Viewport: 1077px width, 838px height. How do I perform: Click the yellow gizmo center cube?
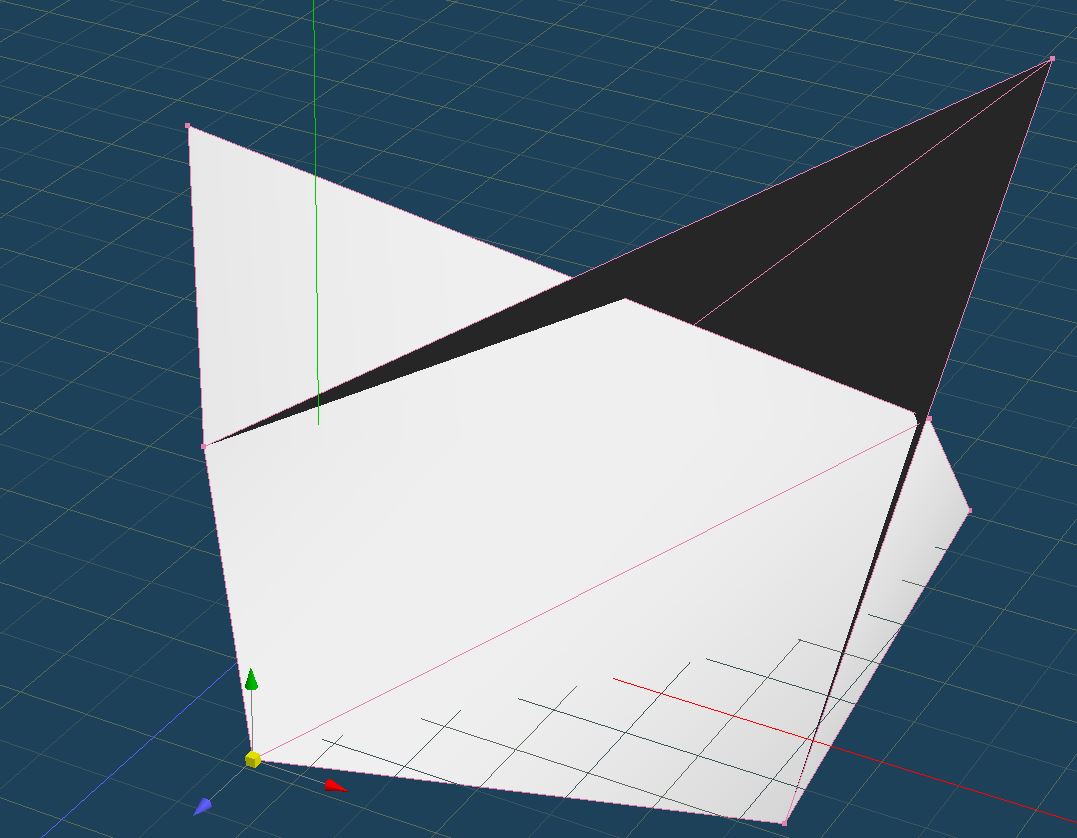(x=253, y=759)
